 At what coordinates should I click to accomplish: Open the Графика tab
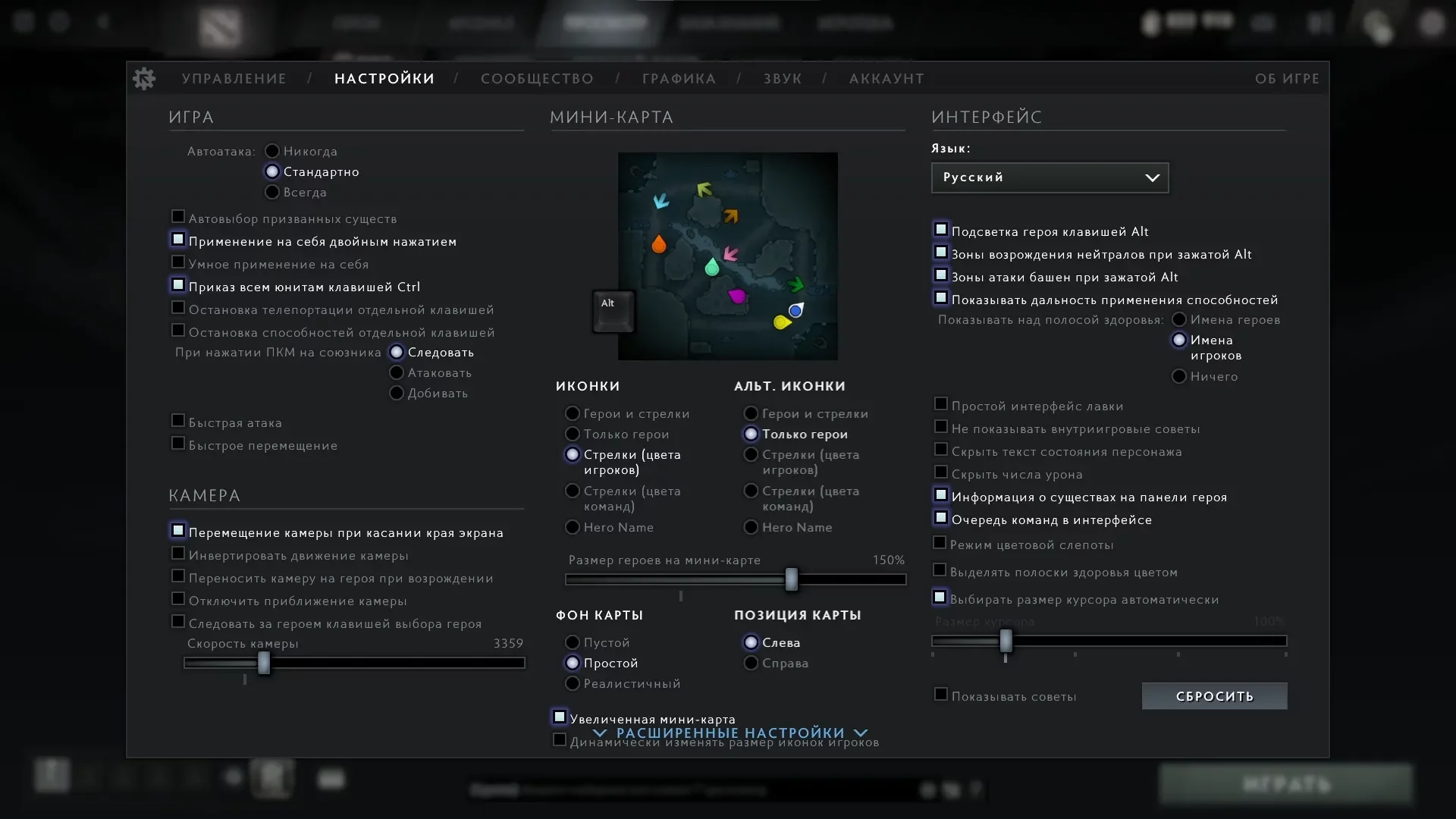[x=679, y=79]
